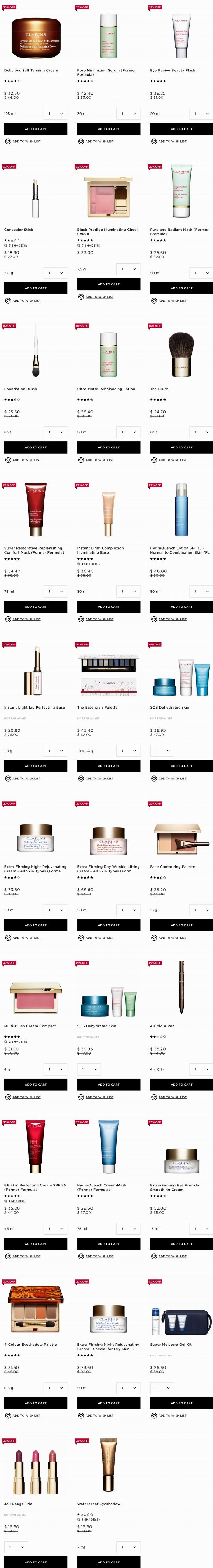Open quantity dropdown for Foundation Brush
Image resolution: width=213 pixels, height=1568 pixels.
pos(55,432)
